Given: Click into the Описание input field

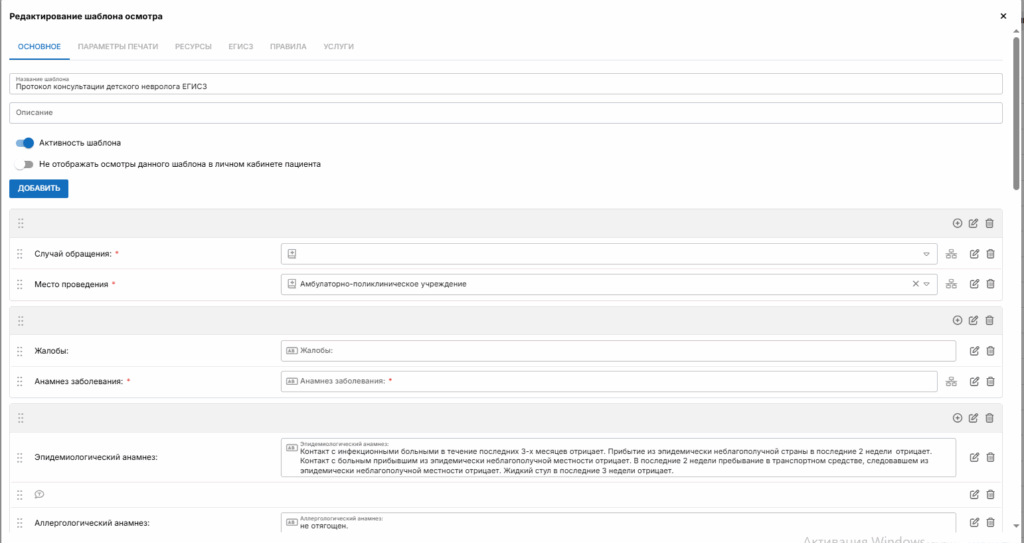Looking at the screenshot, I should click(x=505, y=113).
